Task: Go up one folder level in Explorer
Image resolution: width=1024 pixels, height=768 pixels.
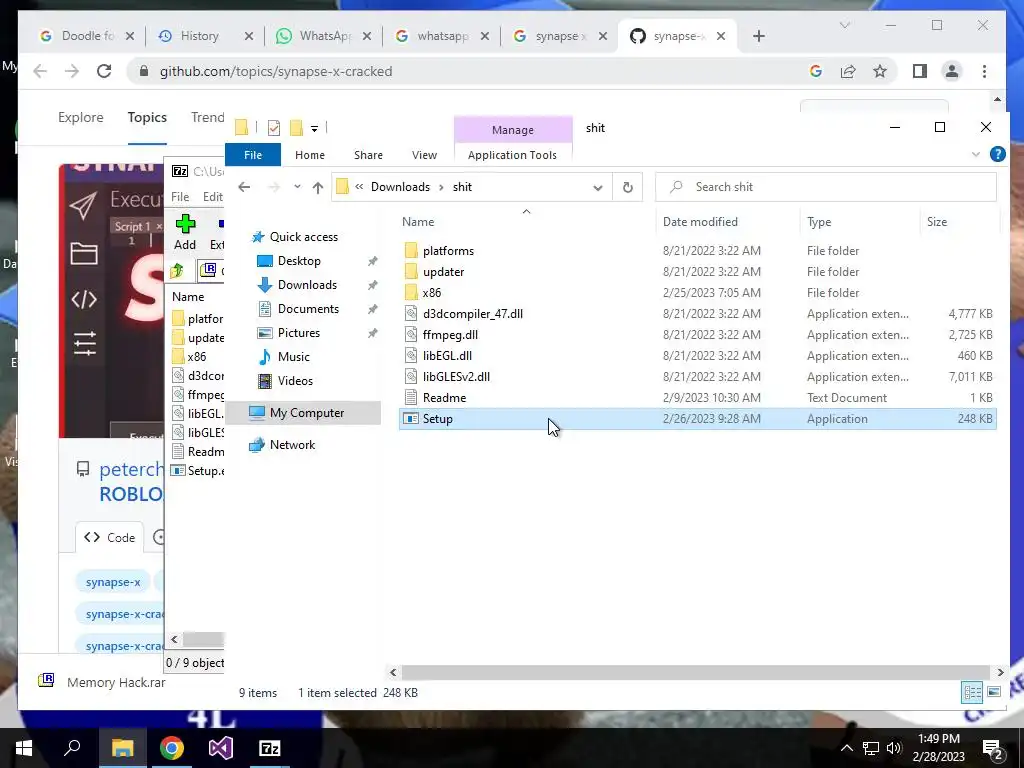Action: click(x=318, y=187)
